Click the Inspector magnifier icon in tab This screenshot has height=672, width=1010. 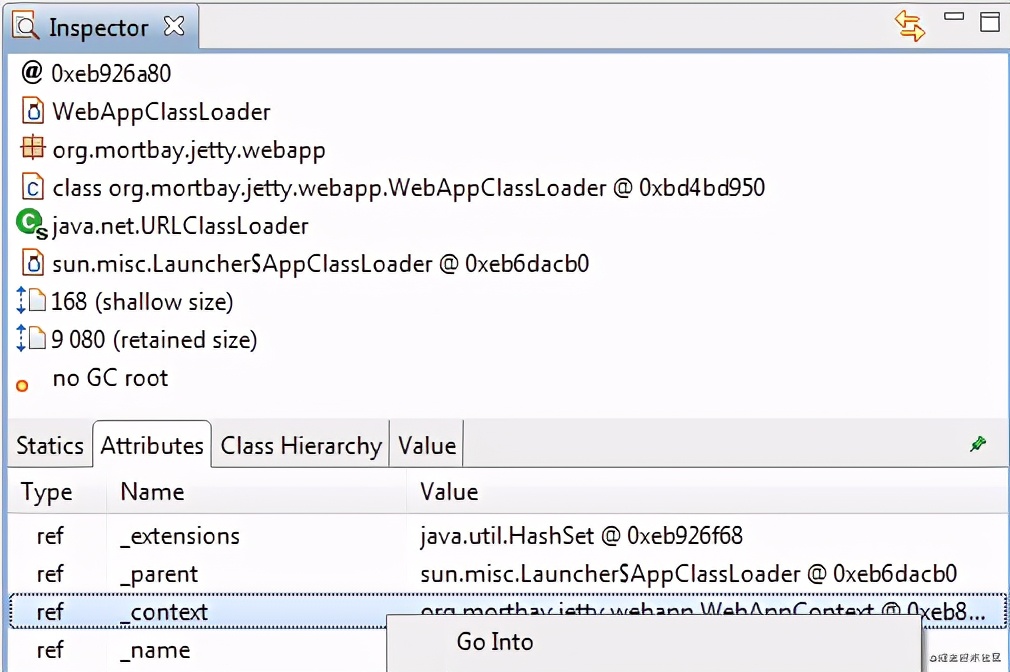[x=25, y=26]
